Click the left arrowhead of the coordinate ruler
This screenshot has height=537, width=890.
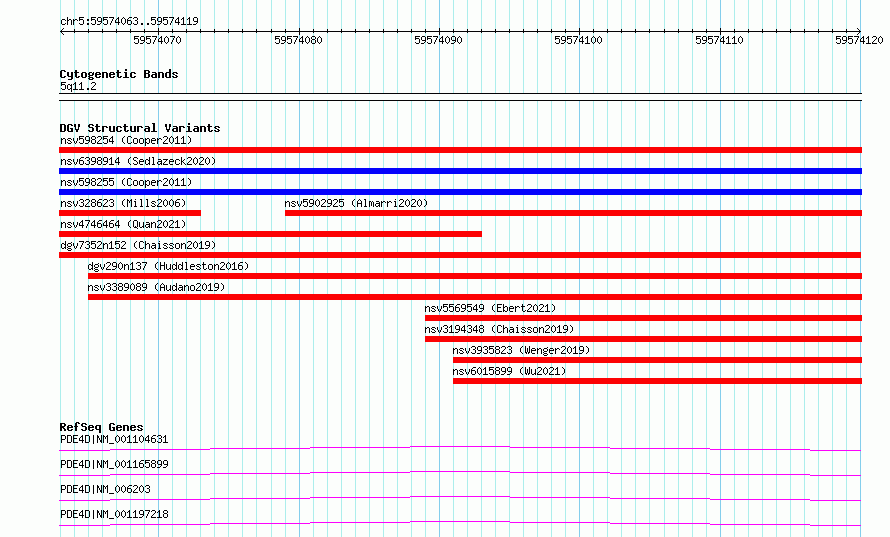pyautogui.click(x=62, y=31)
